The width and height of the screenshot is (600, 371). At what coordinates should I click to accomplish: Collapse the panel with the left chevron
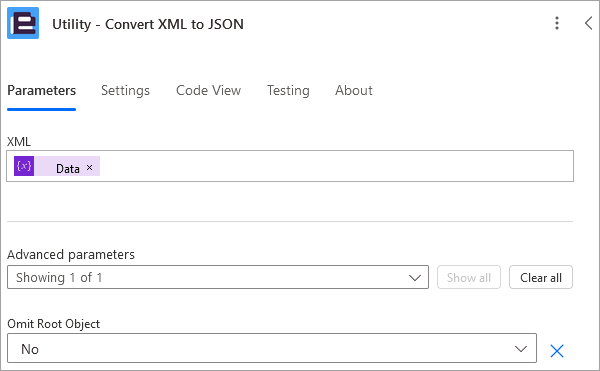click(589, 23)
